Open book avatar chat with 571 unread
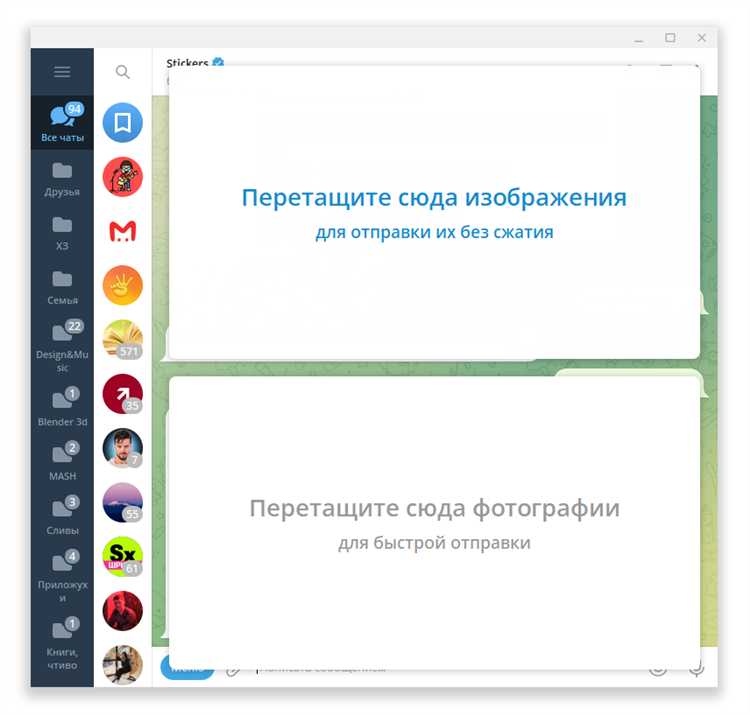 123,340
